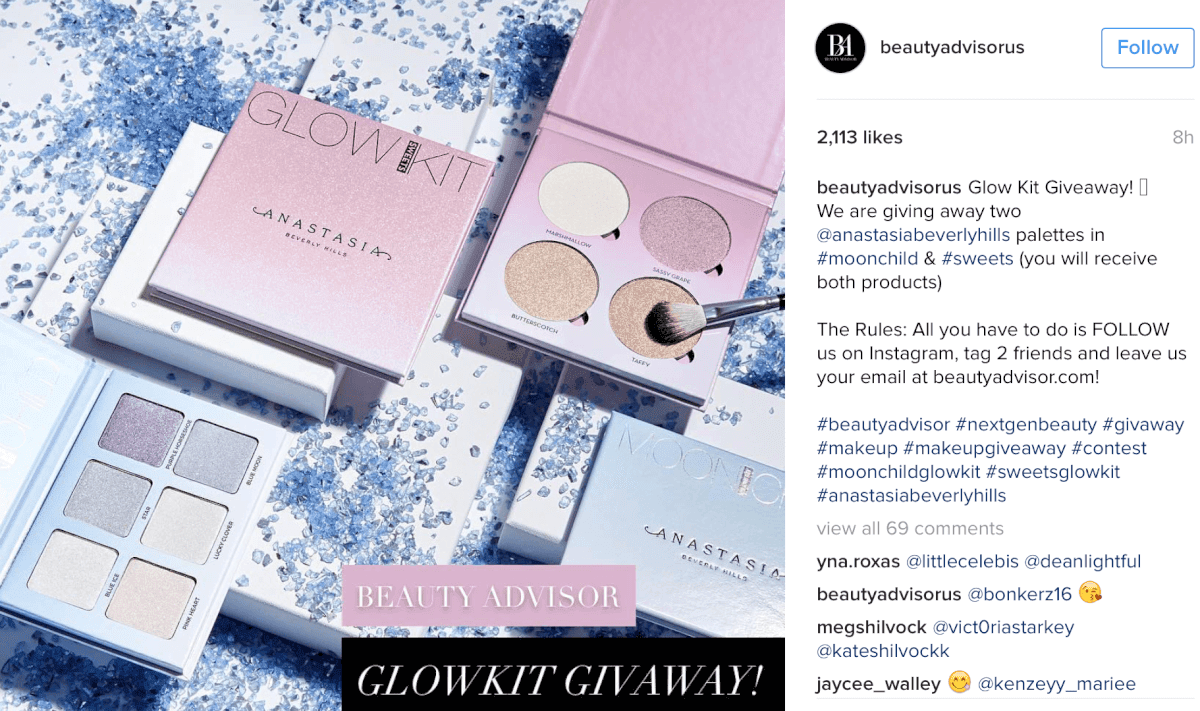Click the kissing emoji in the beautyadvisorus comment

[1090, 593]
